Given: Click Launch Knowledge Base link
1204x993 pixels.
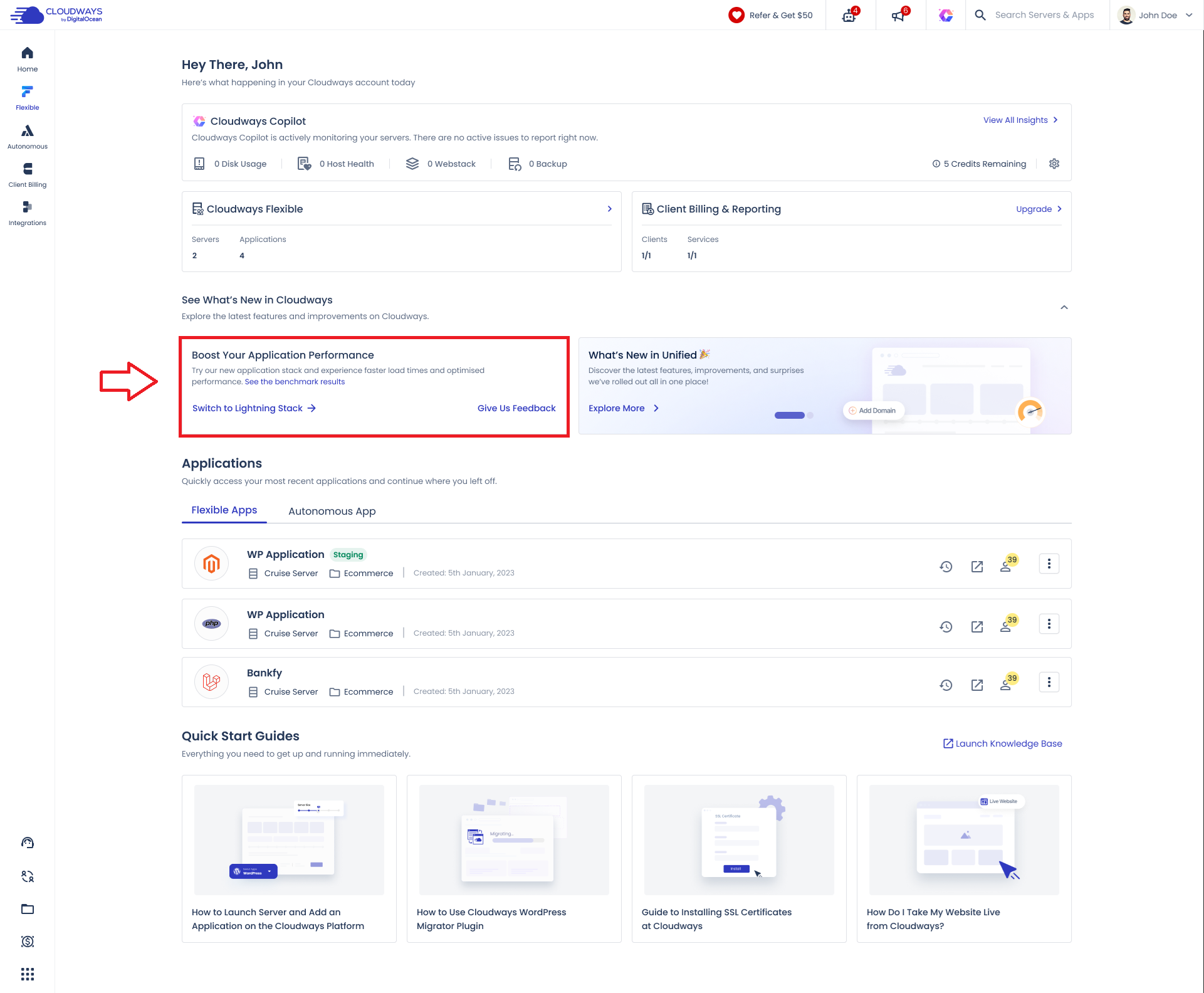Looking at the screenshot, I should pos(1003,743).
